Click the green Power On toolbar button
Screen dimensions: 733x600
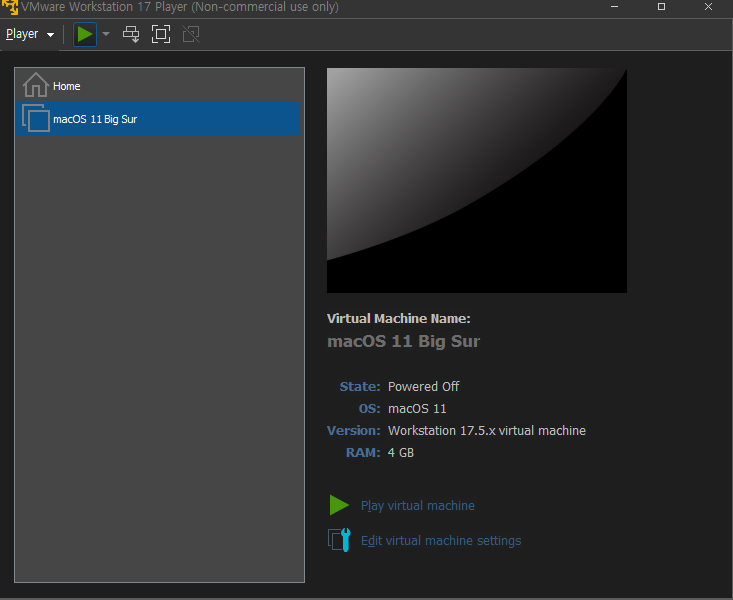[x=85, y=34]
